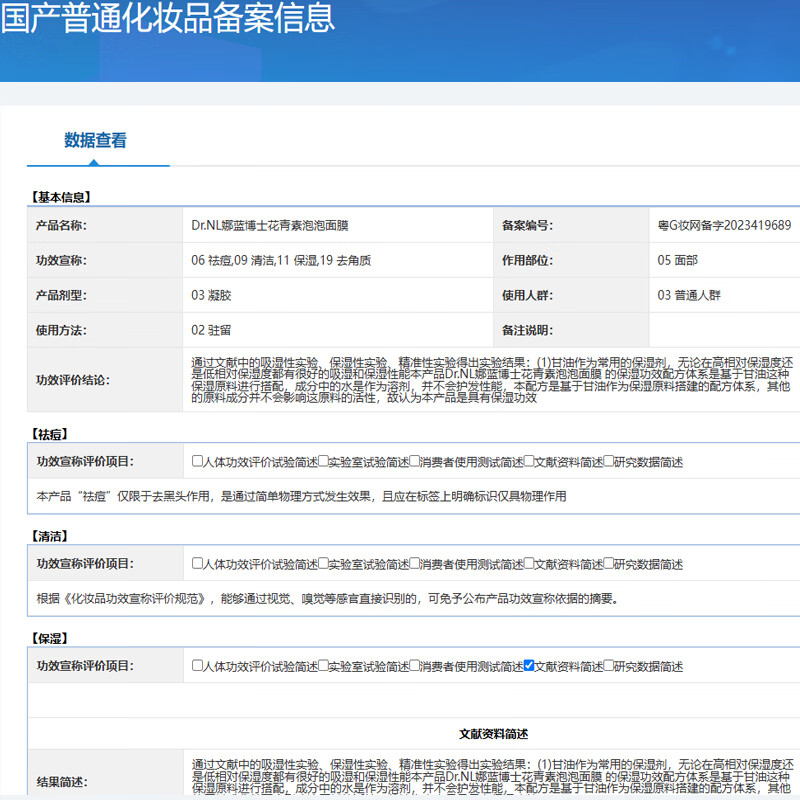800x800 pixels.
Task: Check 研究数据简述 in the 祛痘 section
Action: (609, 462)
